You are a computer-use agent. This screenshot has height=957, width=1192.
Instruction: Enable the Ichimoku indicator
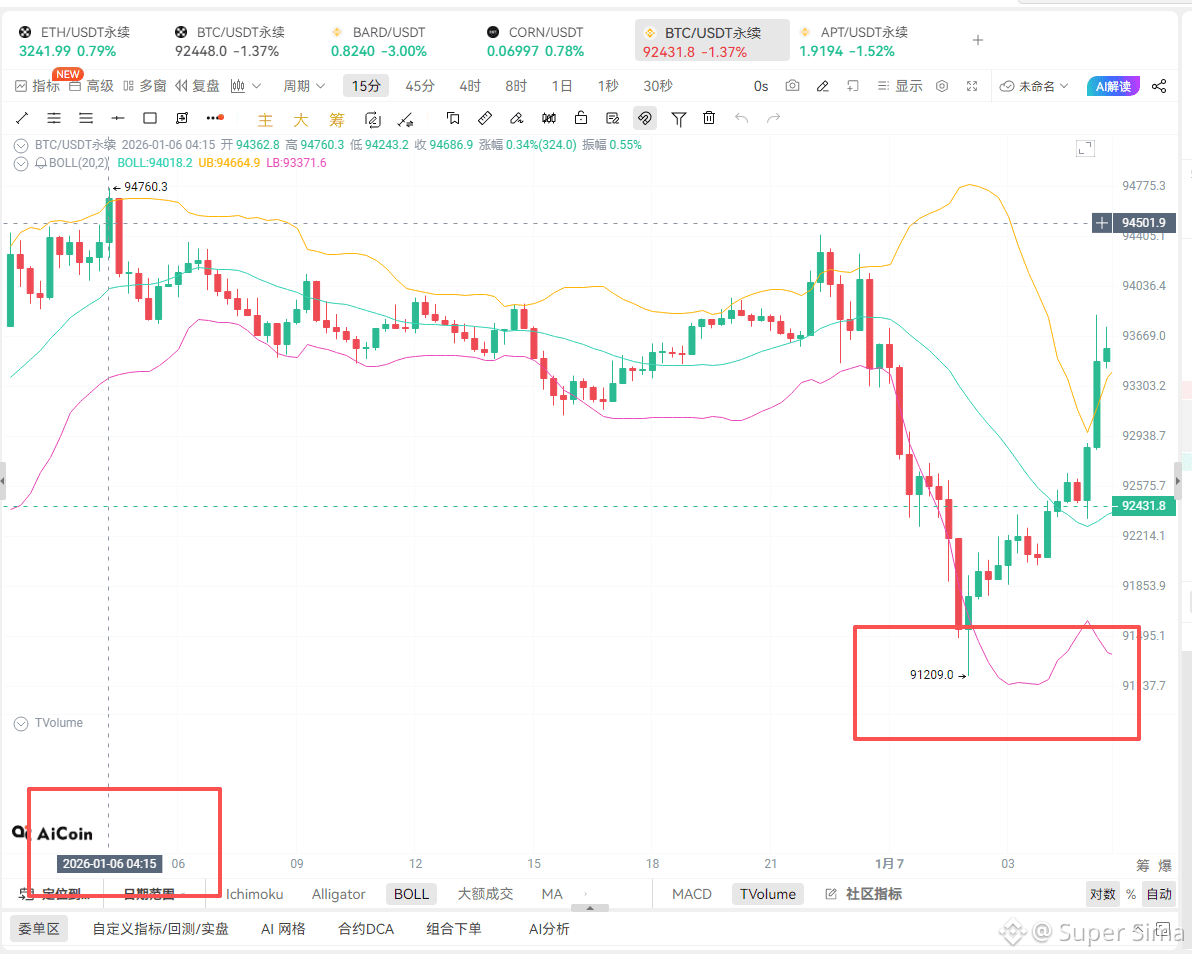255,895
